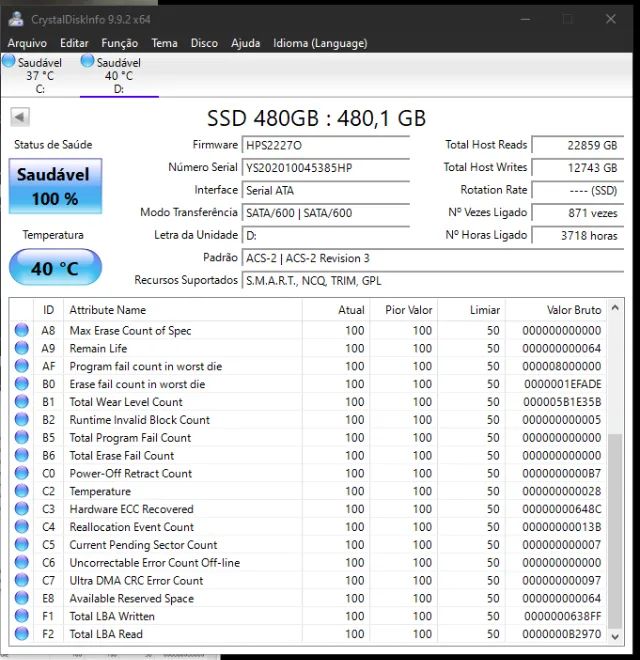Click status icon of Ultra DMA CRC Error

[21, 580]
